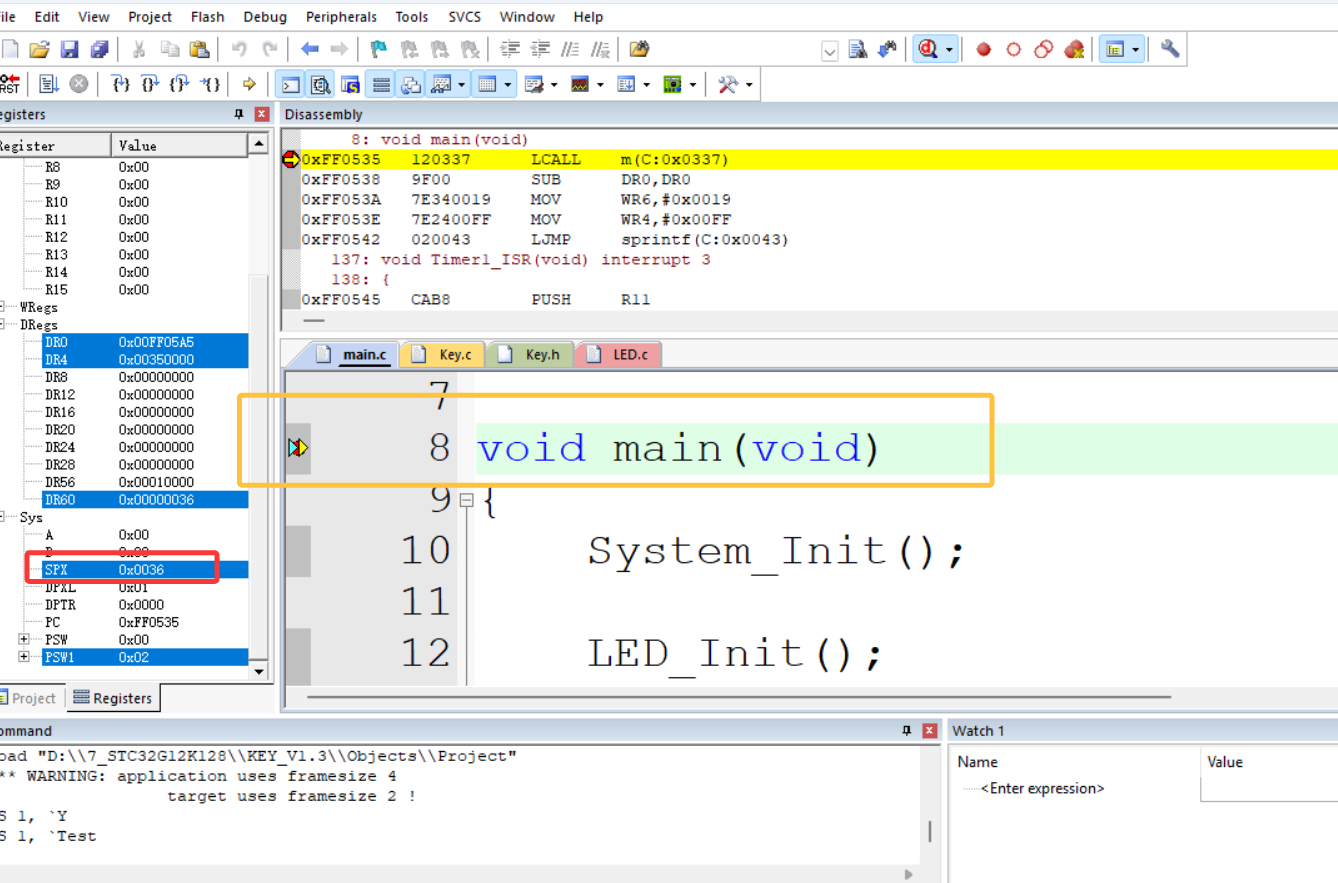Click the Registers panel scroll-down arrow
Image resolution: width=1338 pixels, height=883 pixels.
click(259, 671)
